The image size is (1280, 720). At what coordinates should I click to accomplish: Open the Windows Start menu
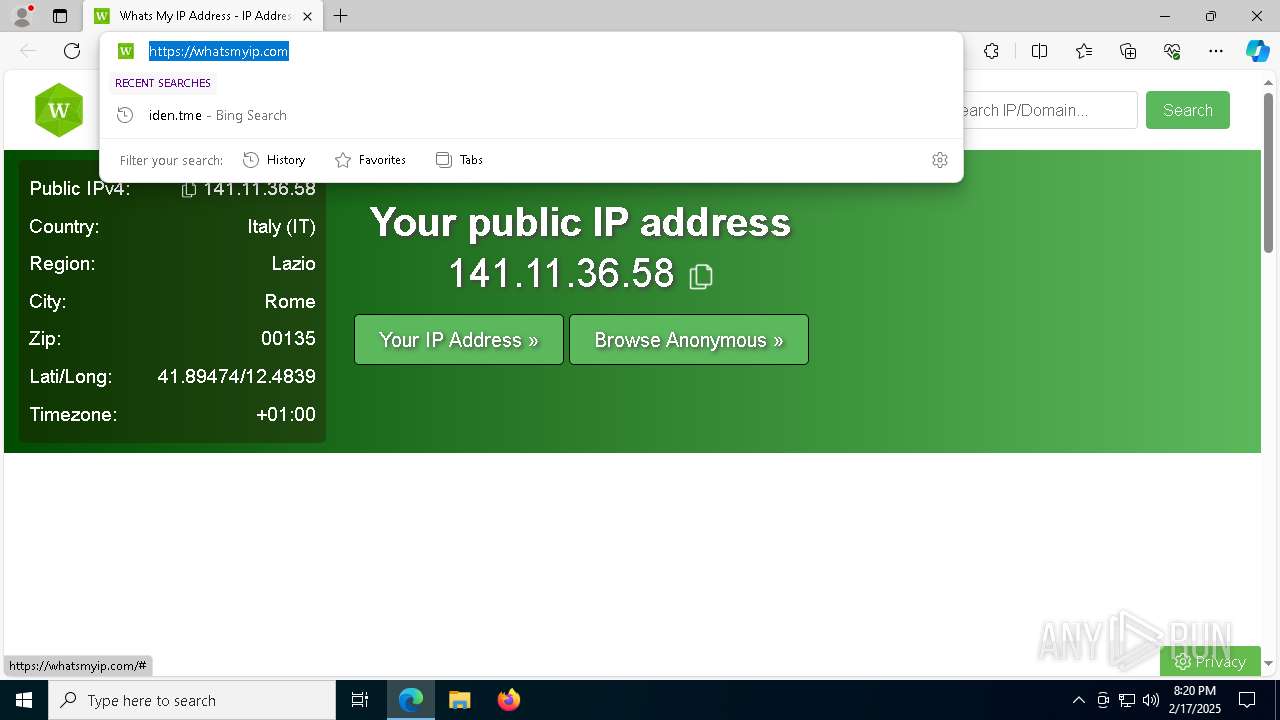tap(24, 700)
